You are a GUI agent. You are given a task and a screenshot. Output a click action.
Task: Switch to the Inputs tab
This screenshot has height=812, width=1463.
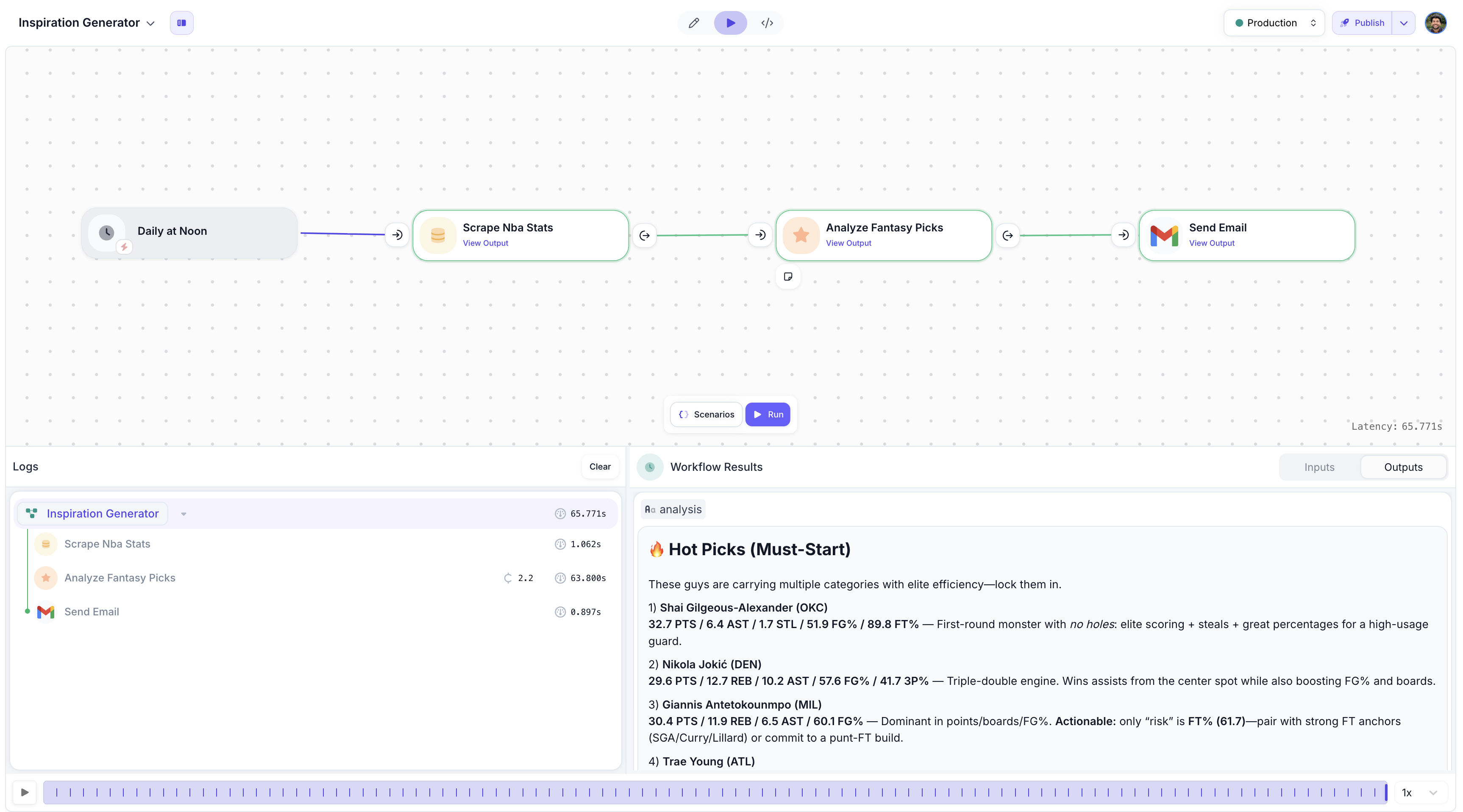pos(1319,467)
